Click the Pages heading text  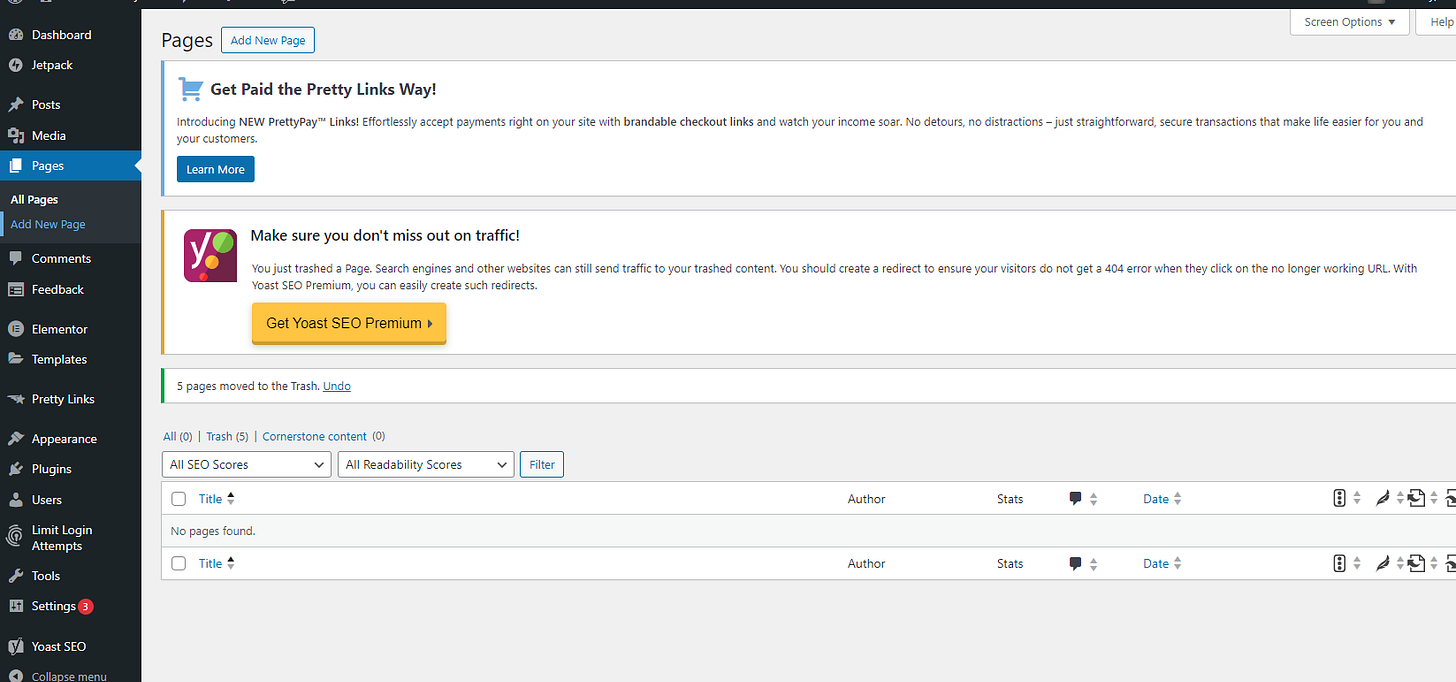(x=187, y=40)
